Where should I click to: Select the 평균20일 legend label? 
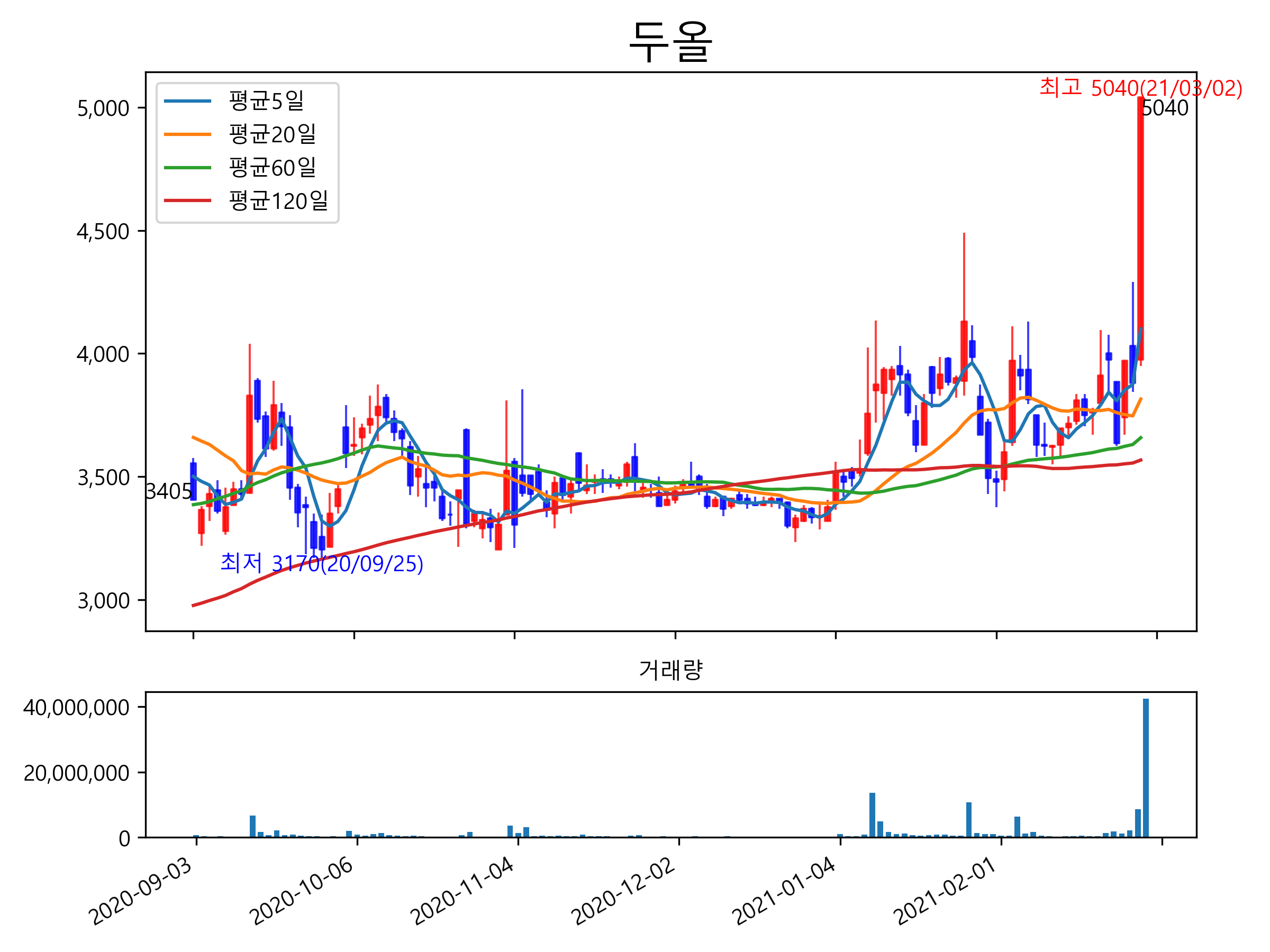click(x=272, y=134)
